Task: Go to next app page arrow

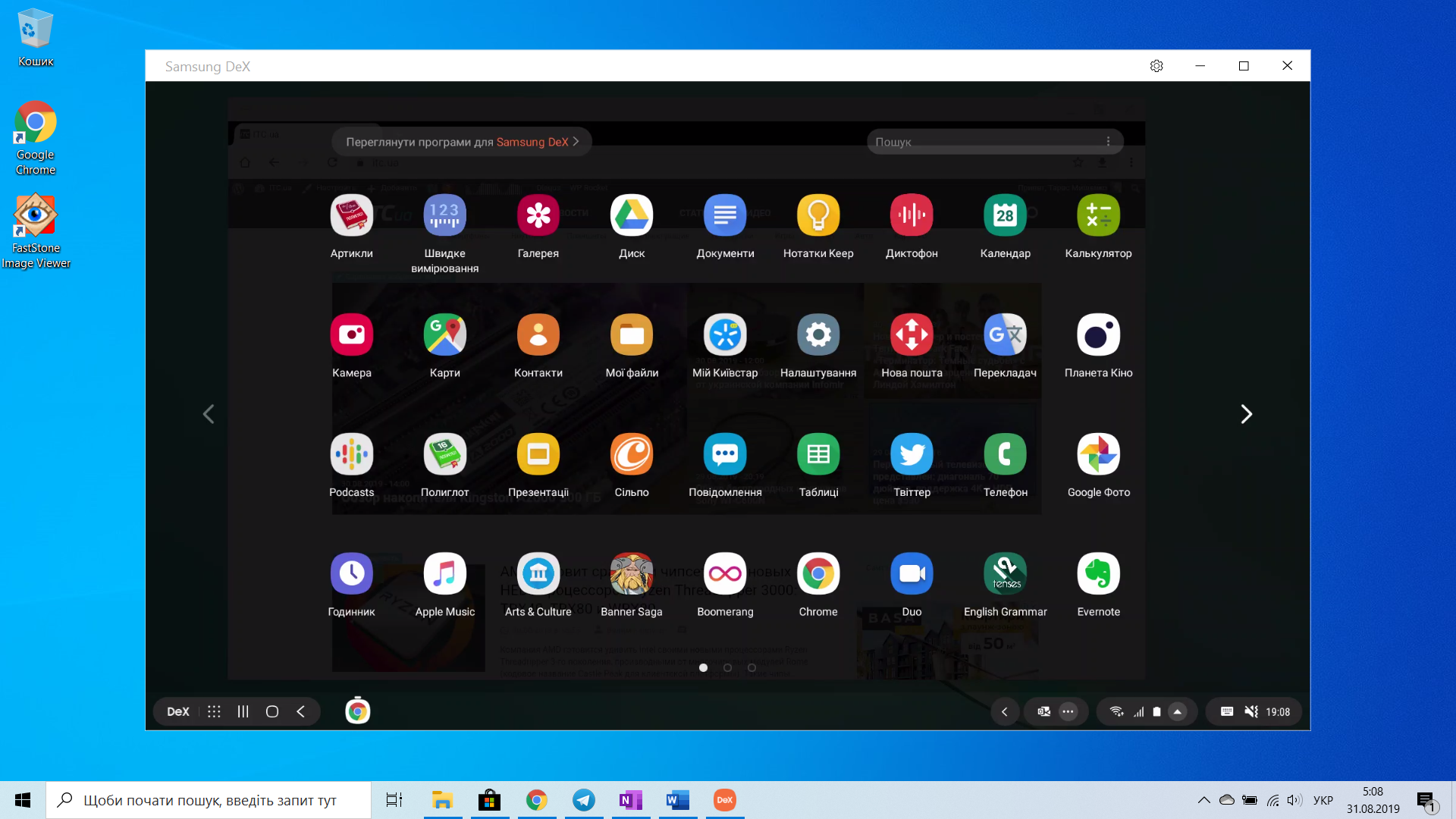Action: point(1246,414)
